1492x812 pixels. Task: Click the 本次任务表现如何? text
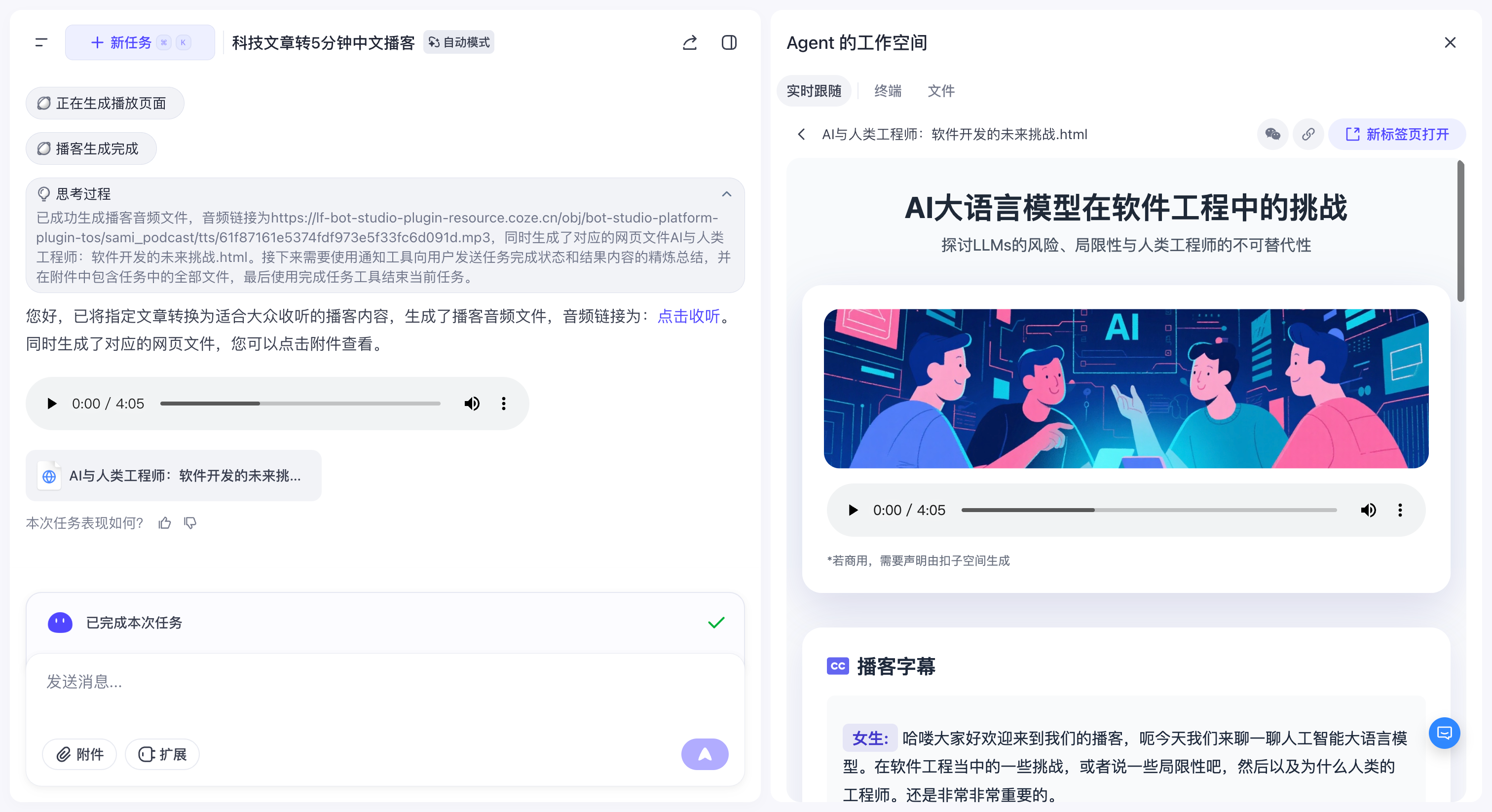coord(84,523)
